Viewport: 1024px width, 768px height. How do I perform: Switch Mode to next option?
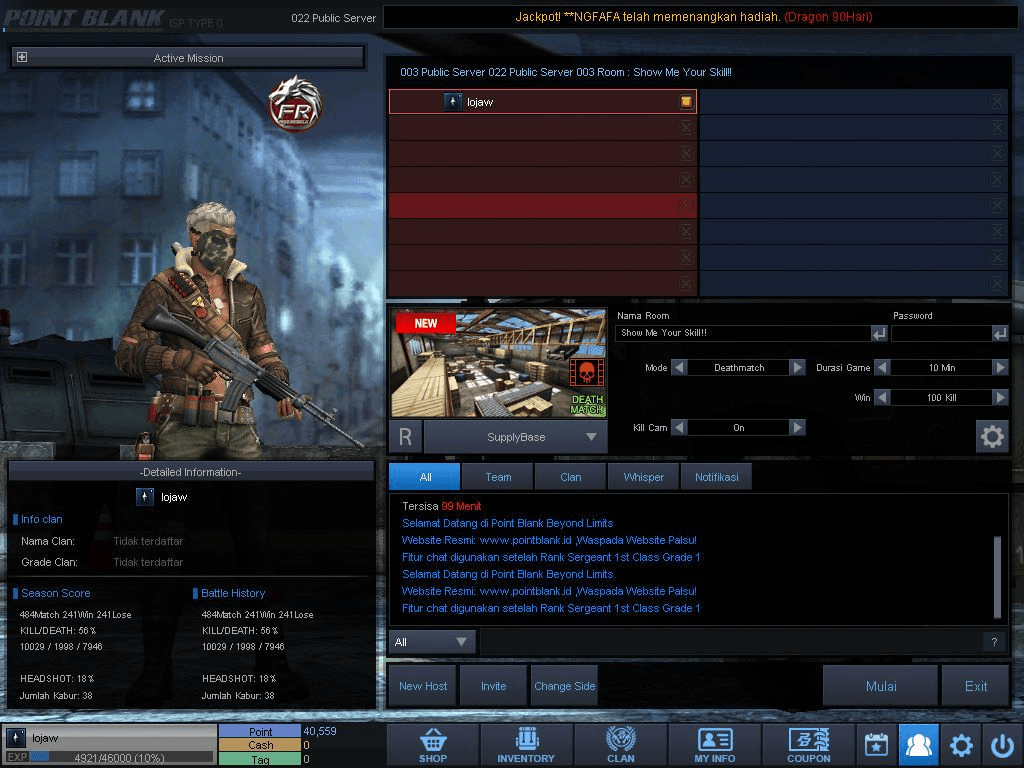coord(797,368)
